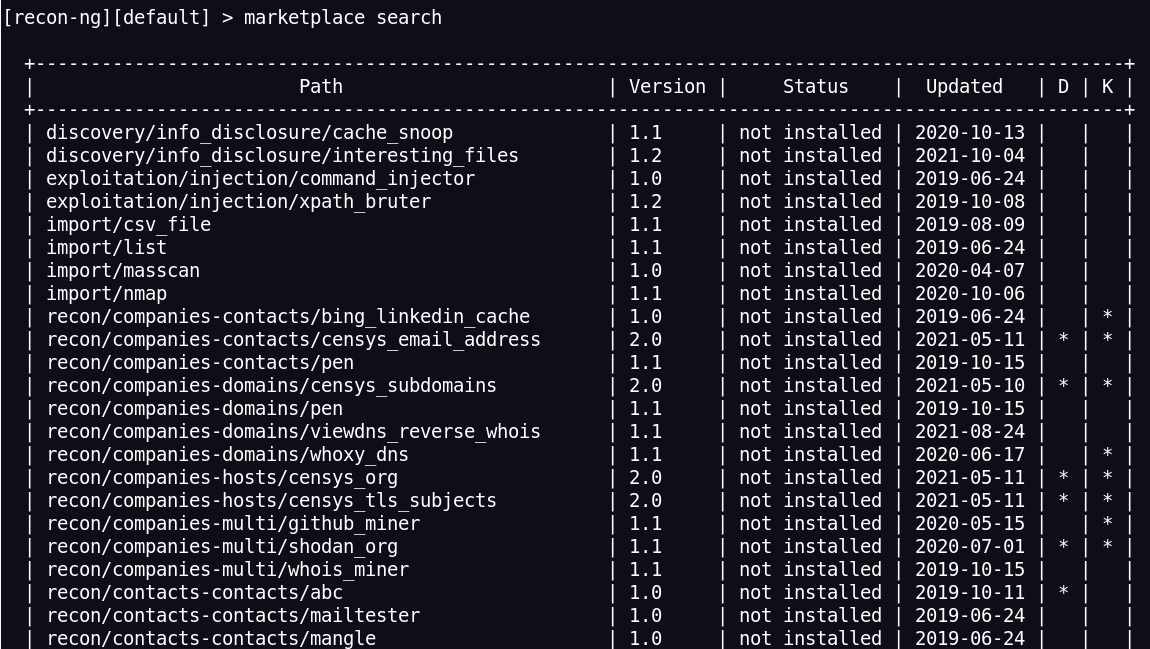
Task: Select recon/companies-multi/whois_miner path
Action: click(x=227, y=570)
